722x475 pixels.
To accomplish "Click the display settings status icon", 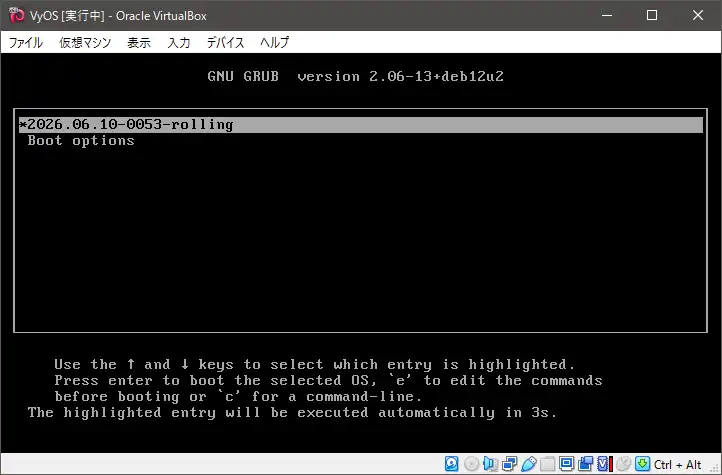I will [x=566, y=464].
